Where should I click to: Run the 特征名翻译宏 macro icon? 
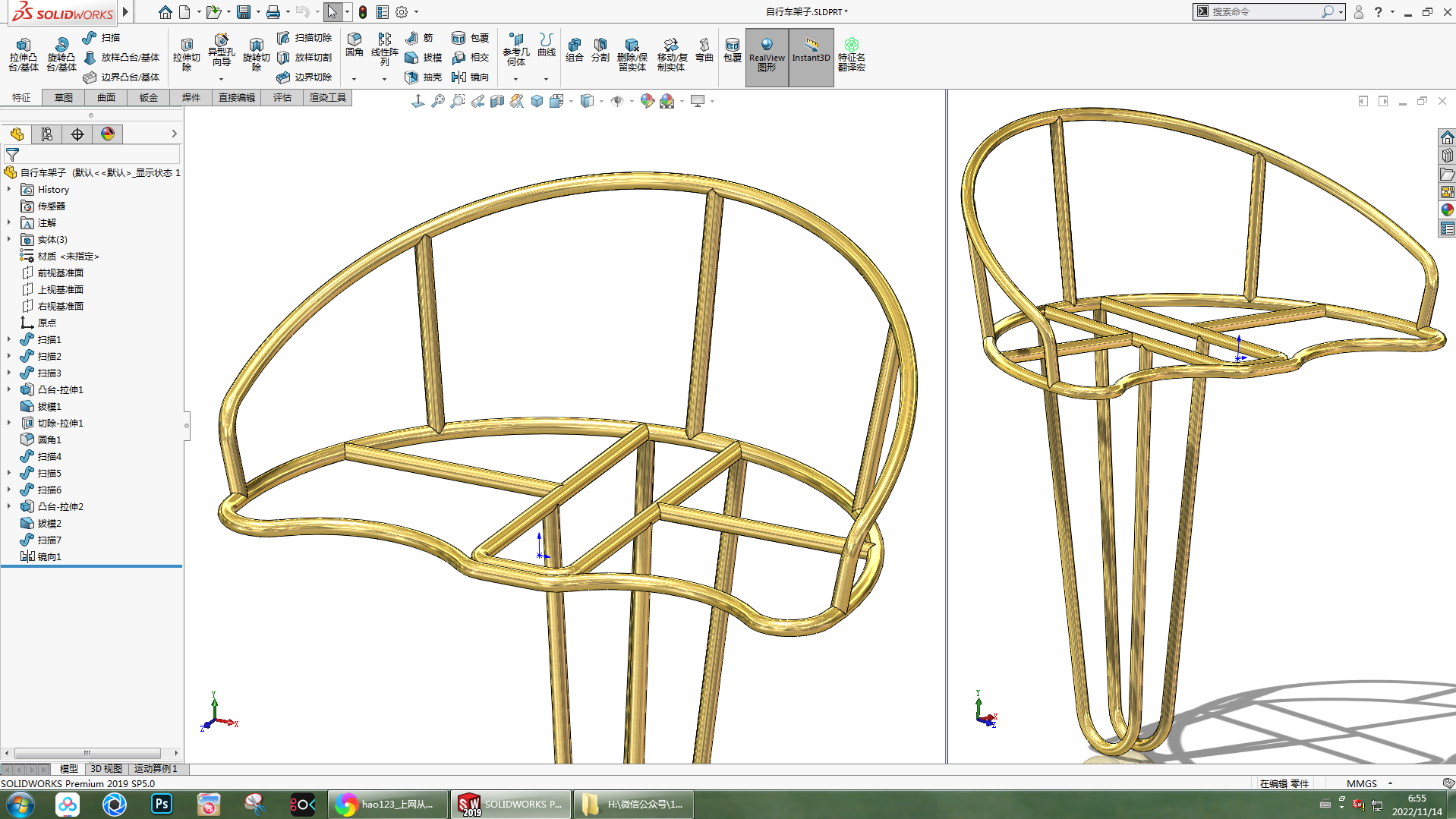[852, 55]
